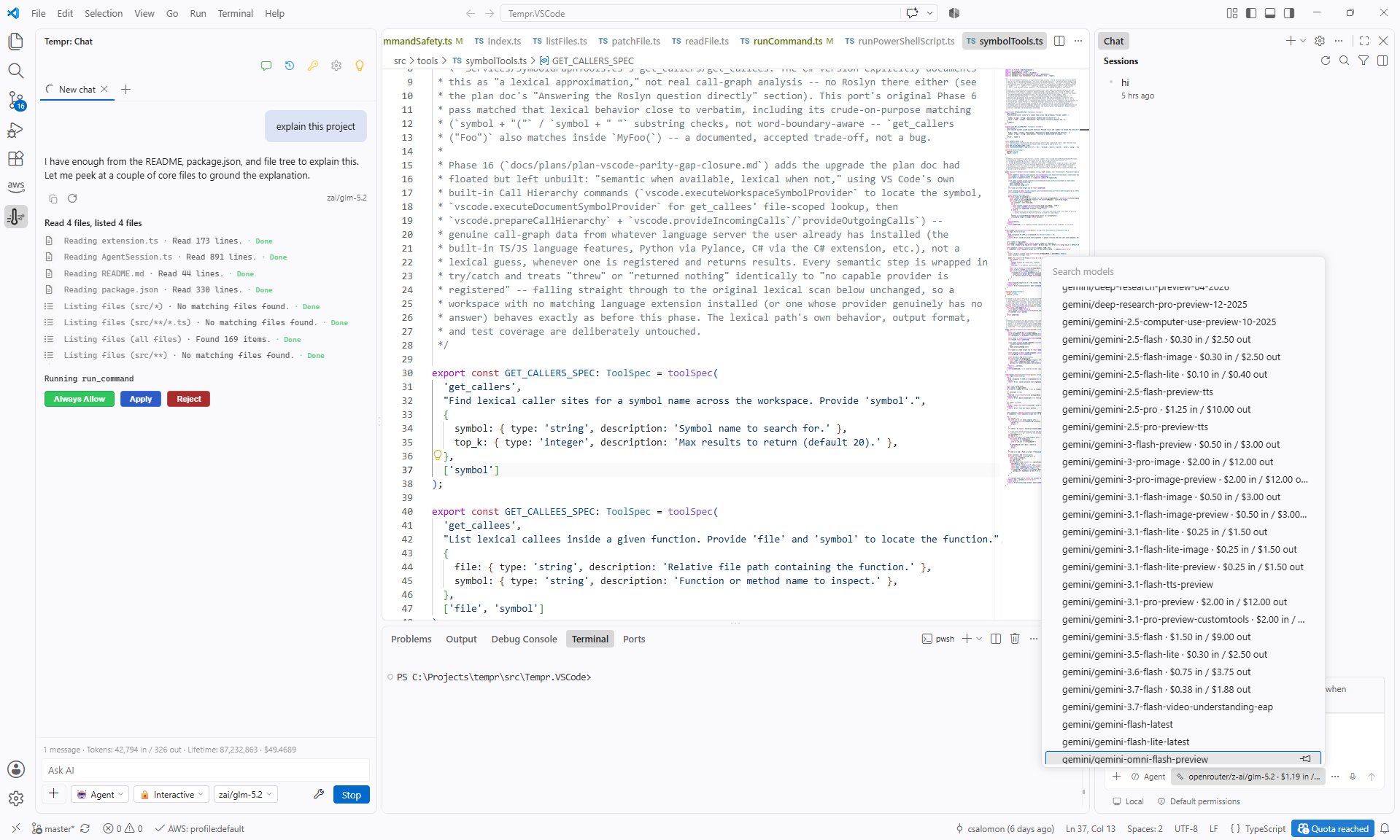Screen dimensions: 1400x840
Task: Toggle Primary Side Bar layout button
Action: 1251,13
